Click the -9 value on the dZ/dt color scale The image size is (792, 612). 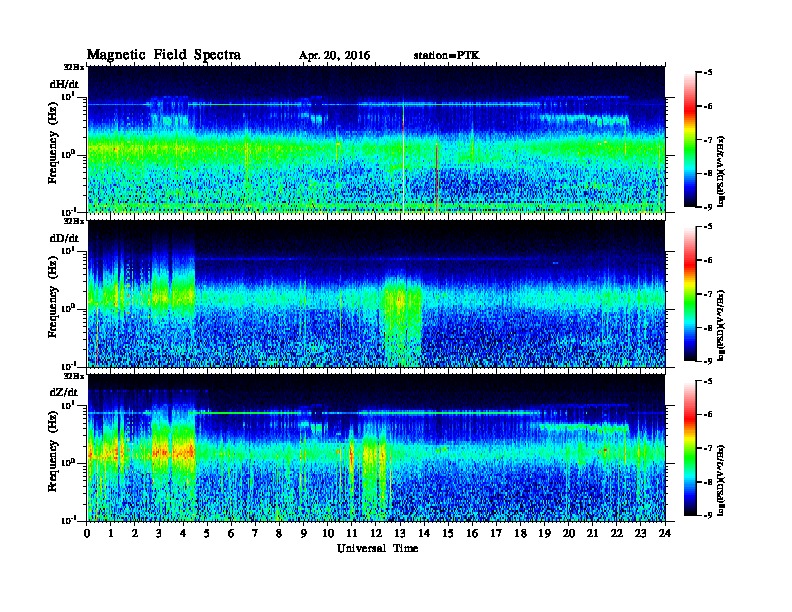point(708,515)
